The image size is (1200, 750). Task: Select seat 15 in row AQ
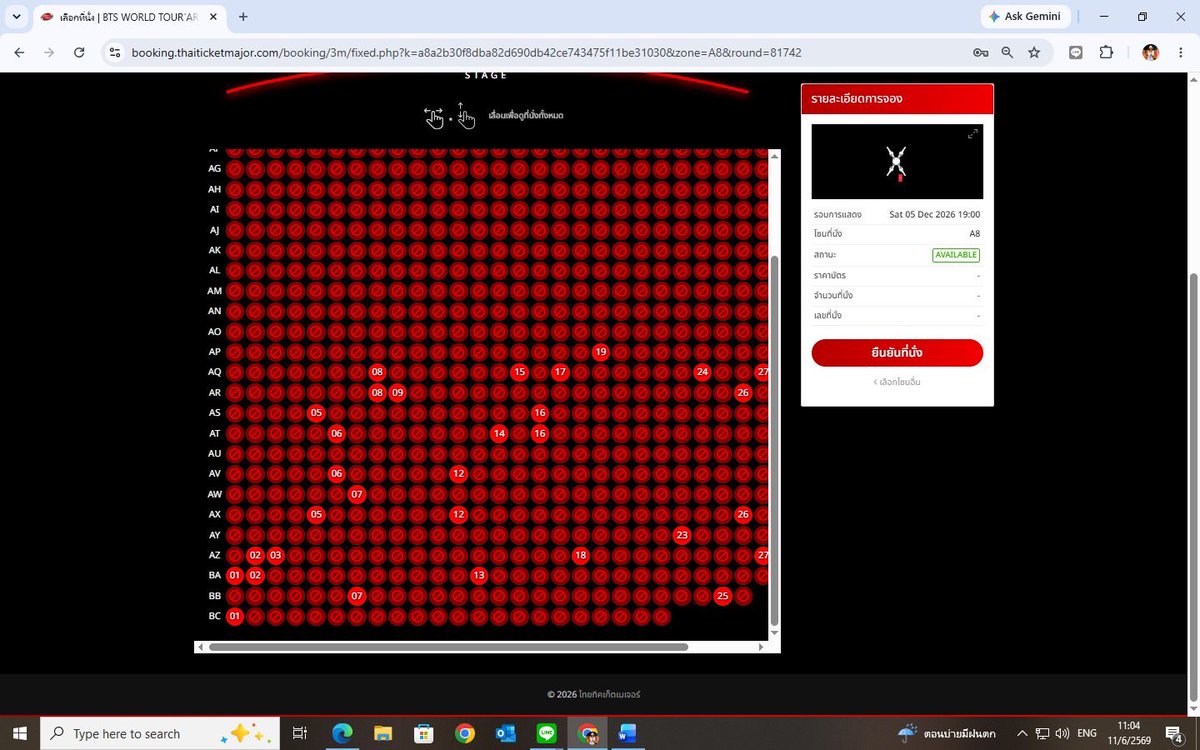519,372
